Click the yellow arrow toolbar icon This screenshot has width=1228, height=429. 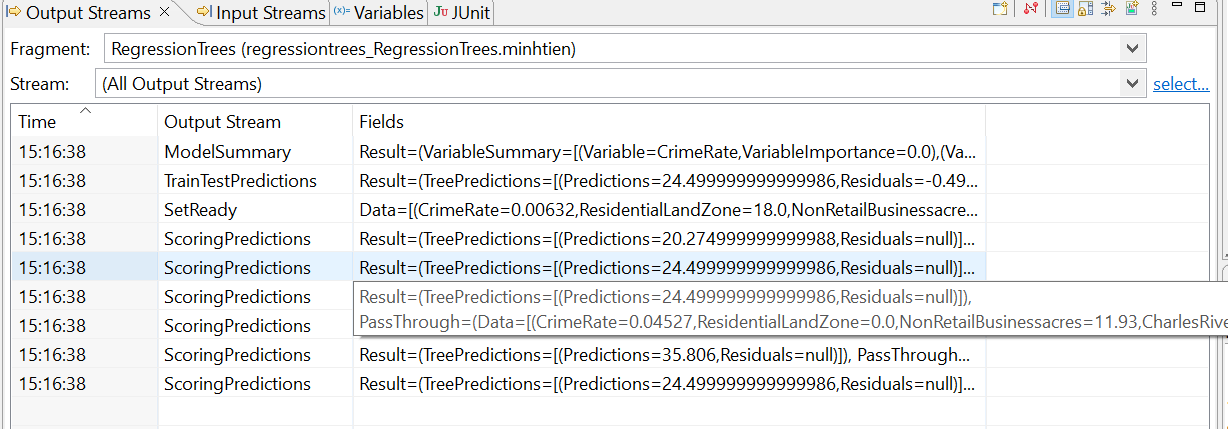click(1109, 10)
